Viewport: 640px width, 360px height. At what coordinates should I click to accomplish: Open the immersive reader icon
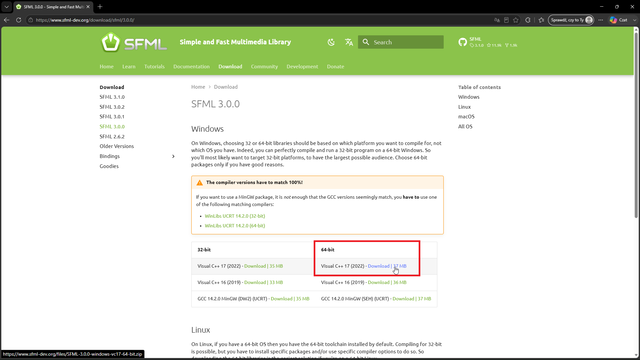pos(506,20)
